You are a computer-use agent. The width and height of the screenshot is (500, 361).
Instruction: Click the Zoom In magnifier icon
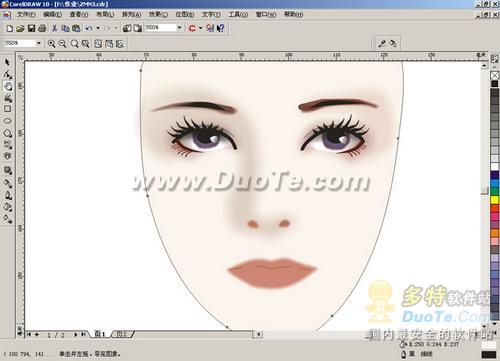(x=51, y=44)
